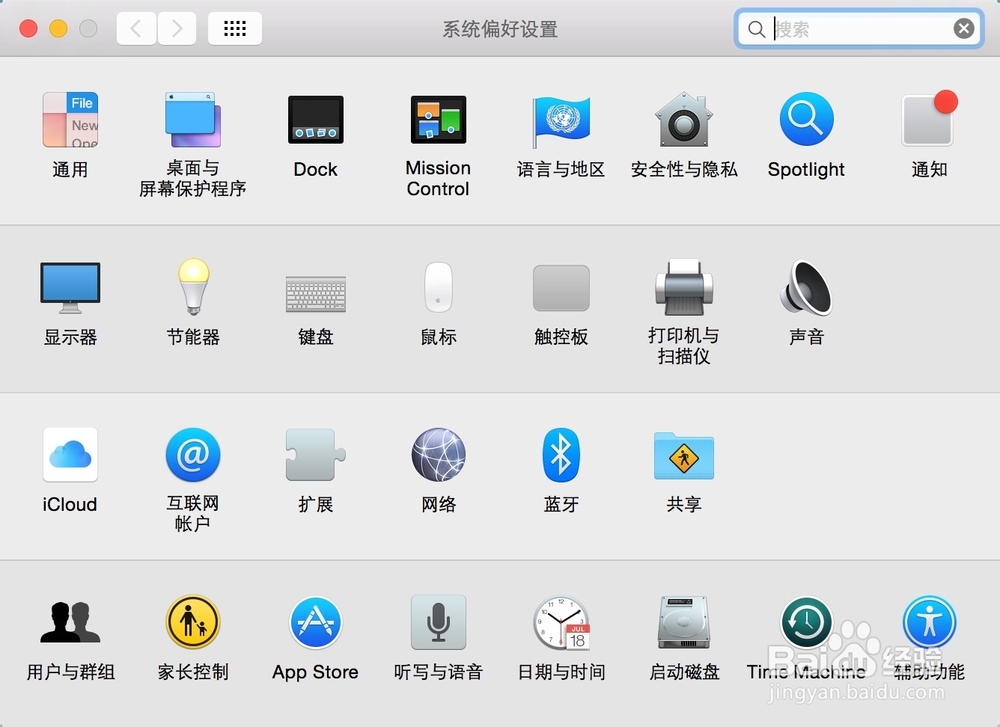Open 触控板 trackpad icon
Screen dimensions: 1000x727
561,288
